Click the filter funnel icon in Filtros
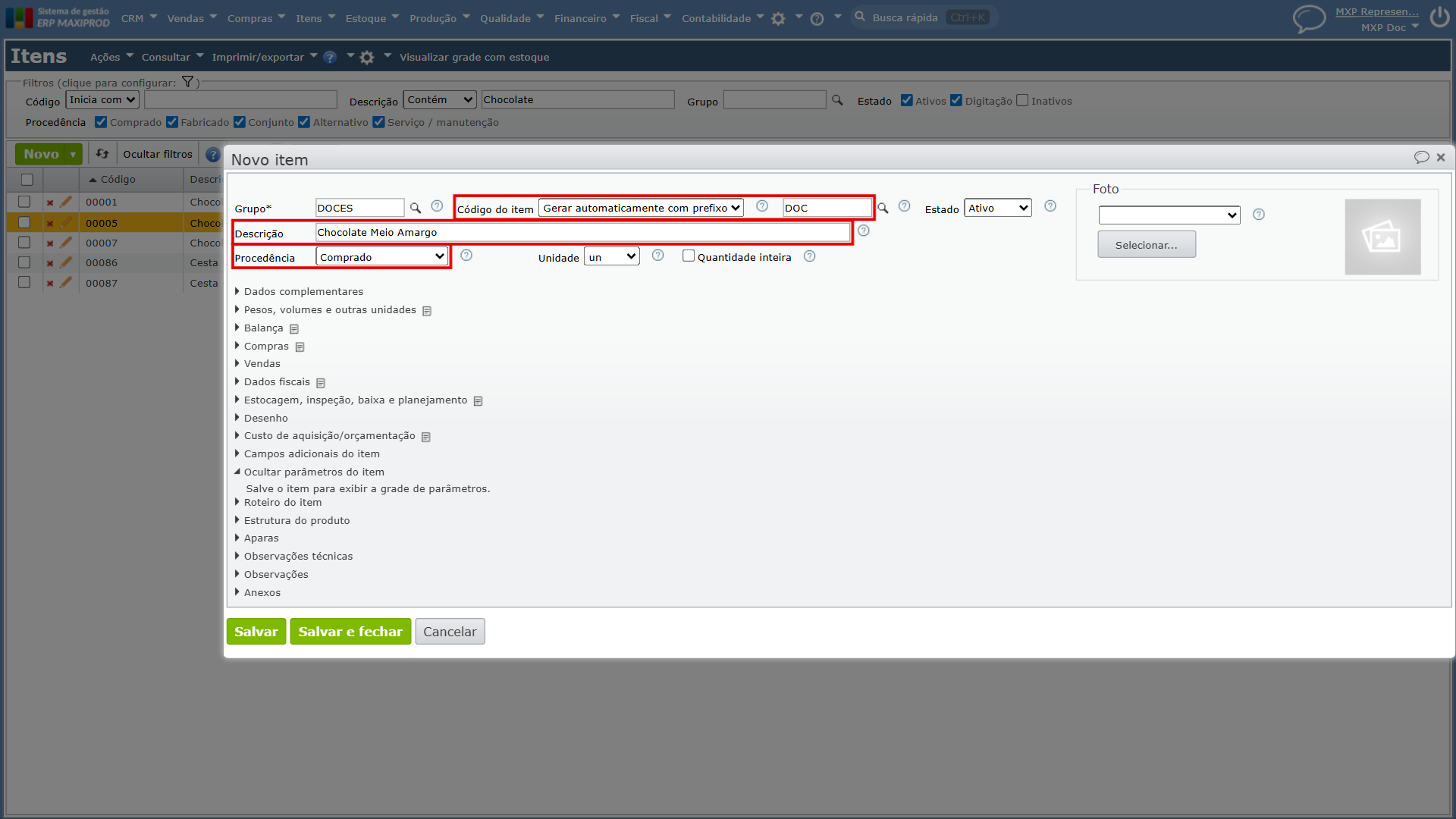The height and width of the screenshot is (819, 1456). coord(187,82)
